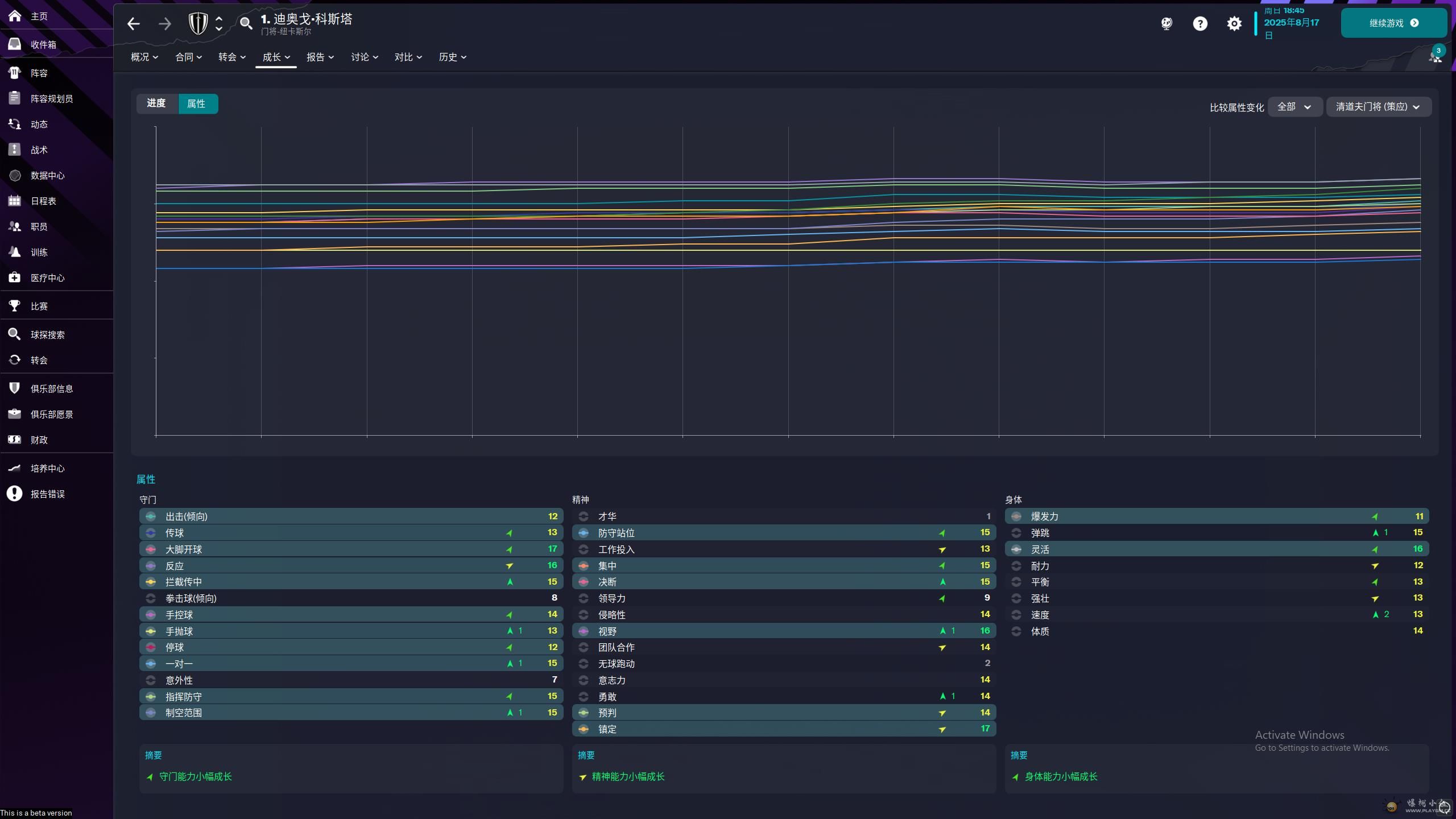Open the 报告错误 report bug icon

15,494
